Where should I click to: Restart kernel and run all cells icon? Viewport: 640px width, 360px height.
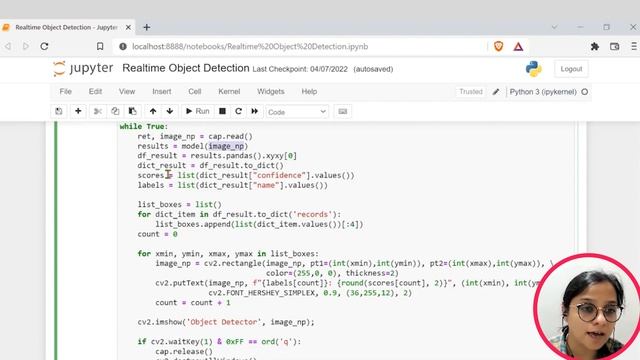255,111
